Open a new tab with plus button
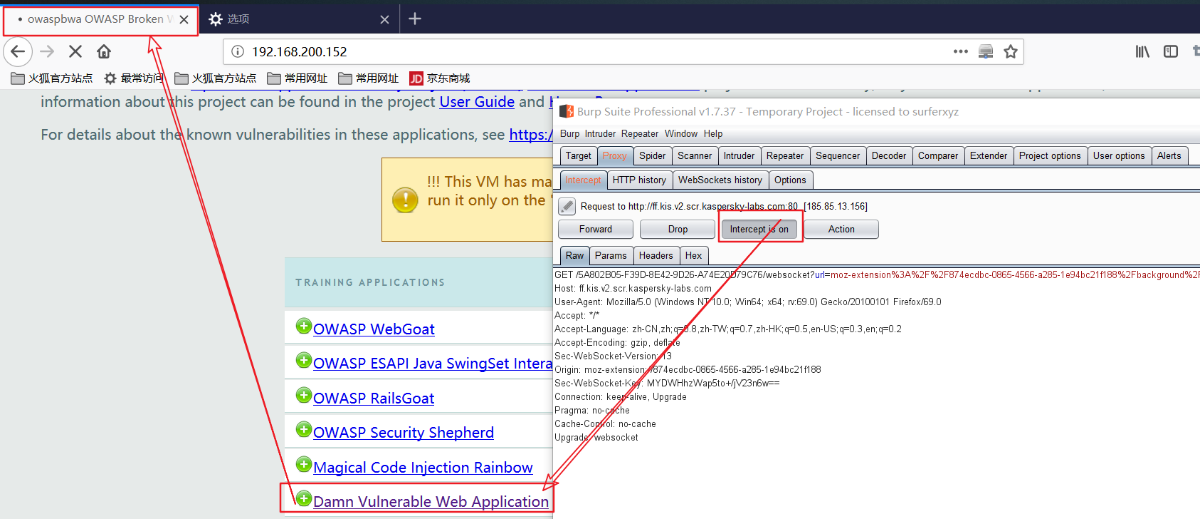This screenshot has height=519, width=1200. pos(415,18)
